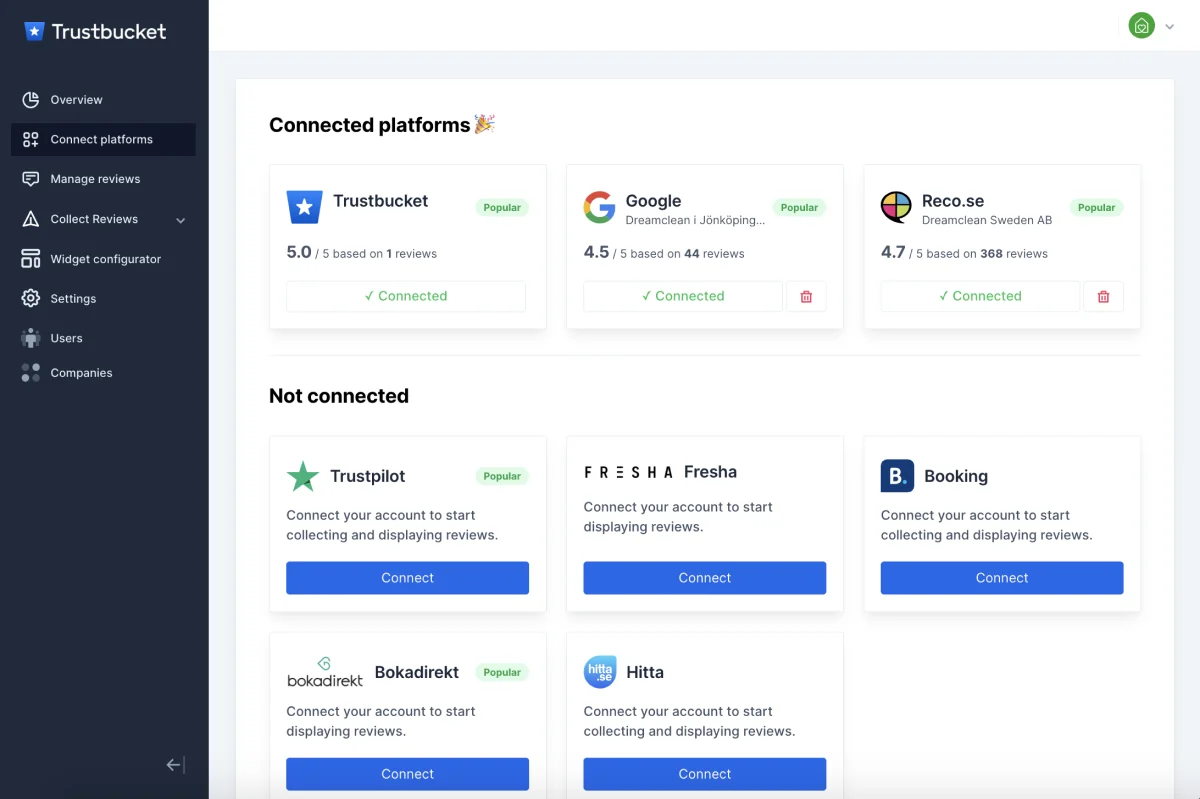
Task: Click the Hitta.se logo
Action: pos(600,672)
